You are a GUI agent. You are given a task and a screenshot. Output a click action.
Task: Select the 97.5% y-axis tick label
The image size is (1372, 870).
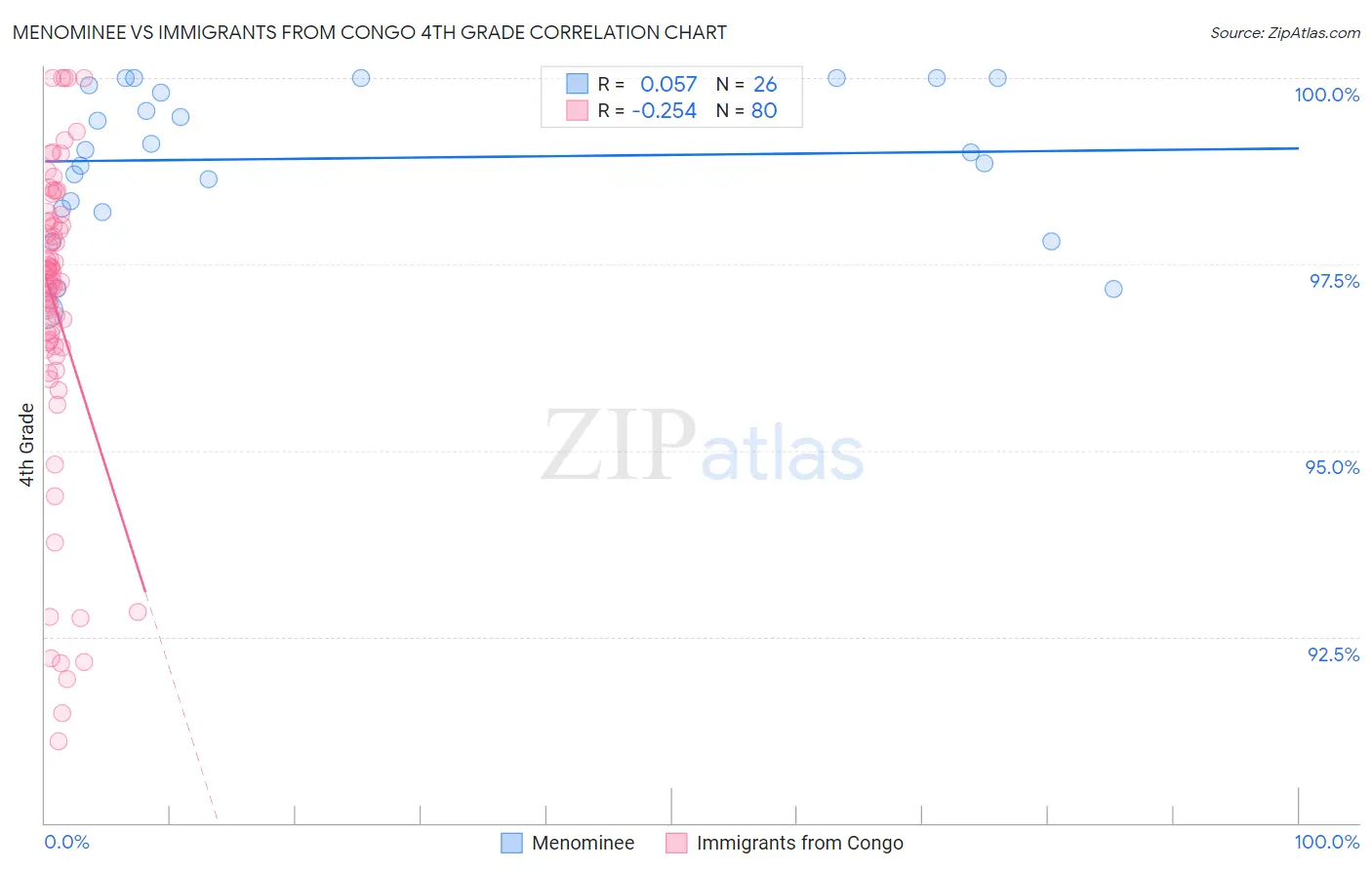point(1334,281)
